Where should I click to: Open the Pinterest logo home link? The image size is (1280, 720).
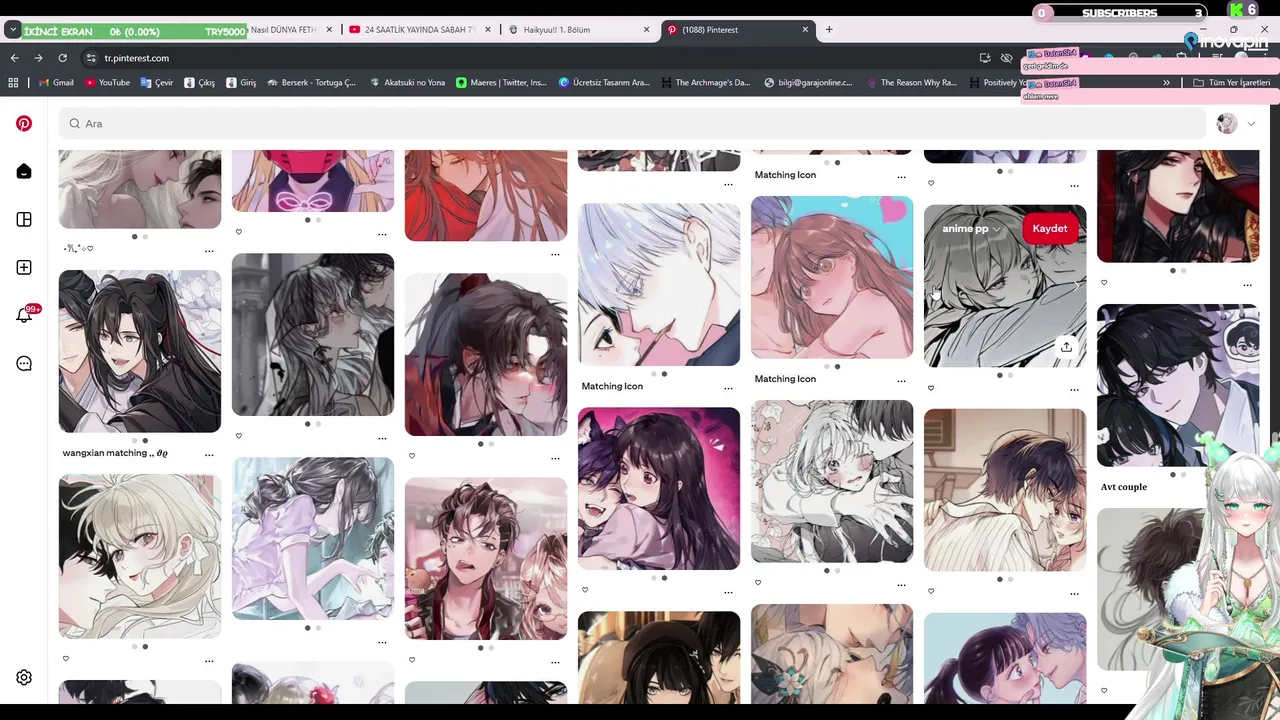pos(24,124)
